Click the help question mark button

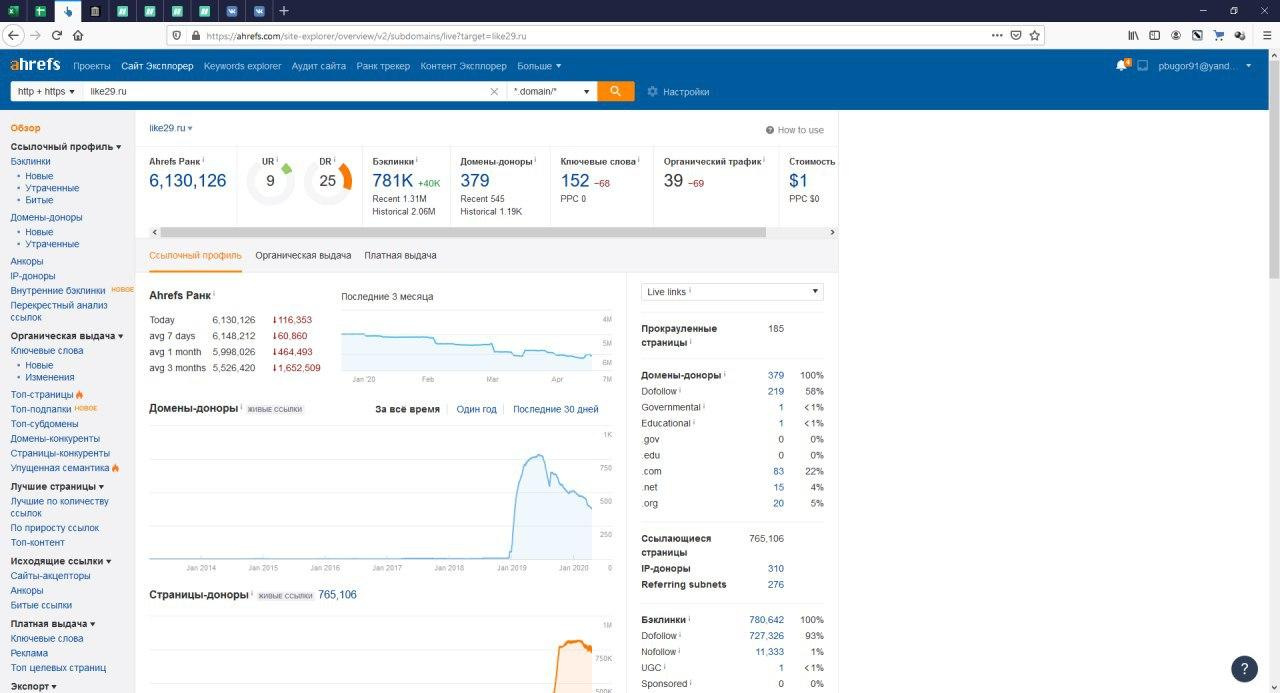pyautogui.click(x=1244, y=668)
